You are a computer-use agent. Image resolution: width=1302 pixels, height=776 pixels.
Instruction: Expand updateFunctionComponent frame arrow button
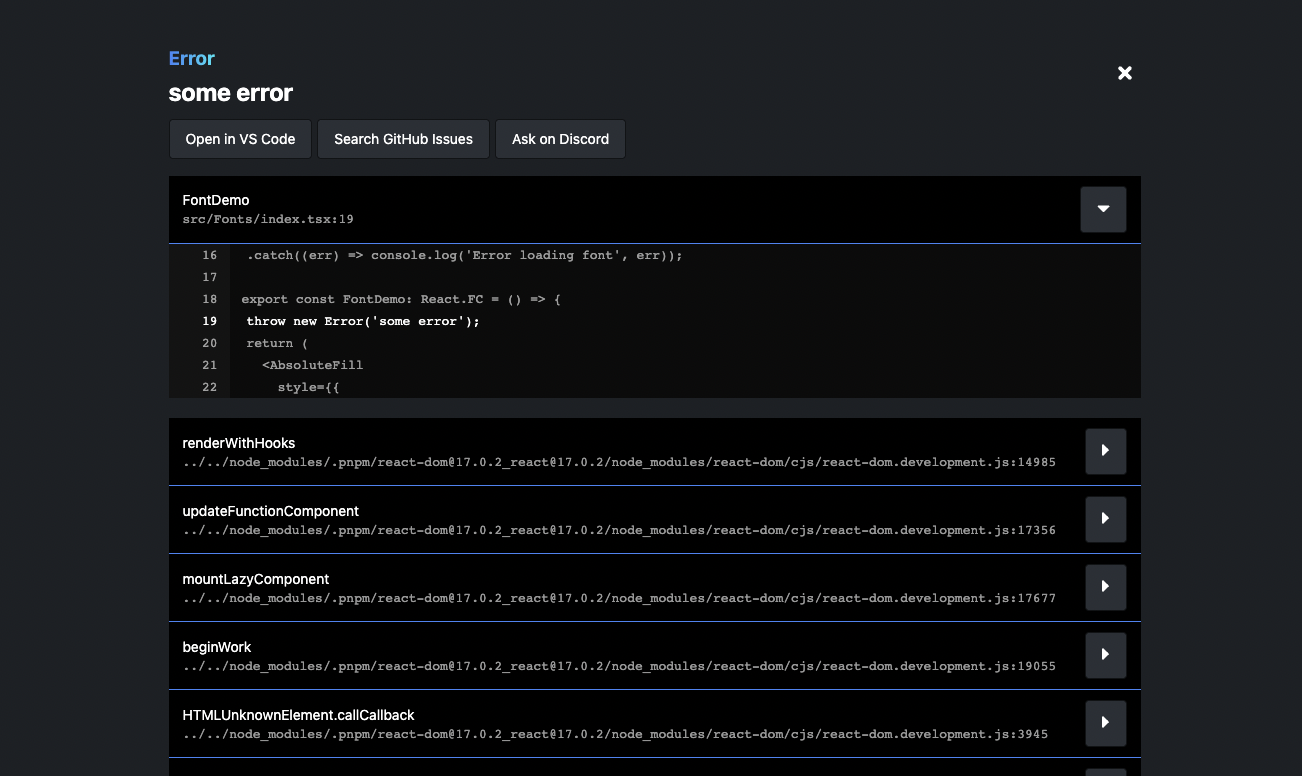pos(1105,519)
